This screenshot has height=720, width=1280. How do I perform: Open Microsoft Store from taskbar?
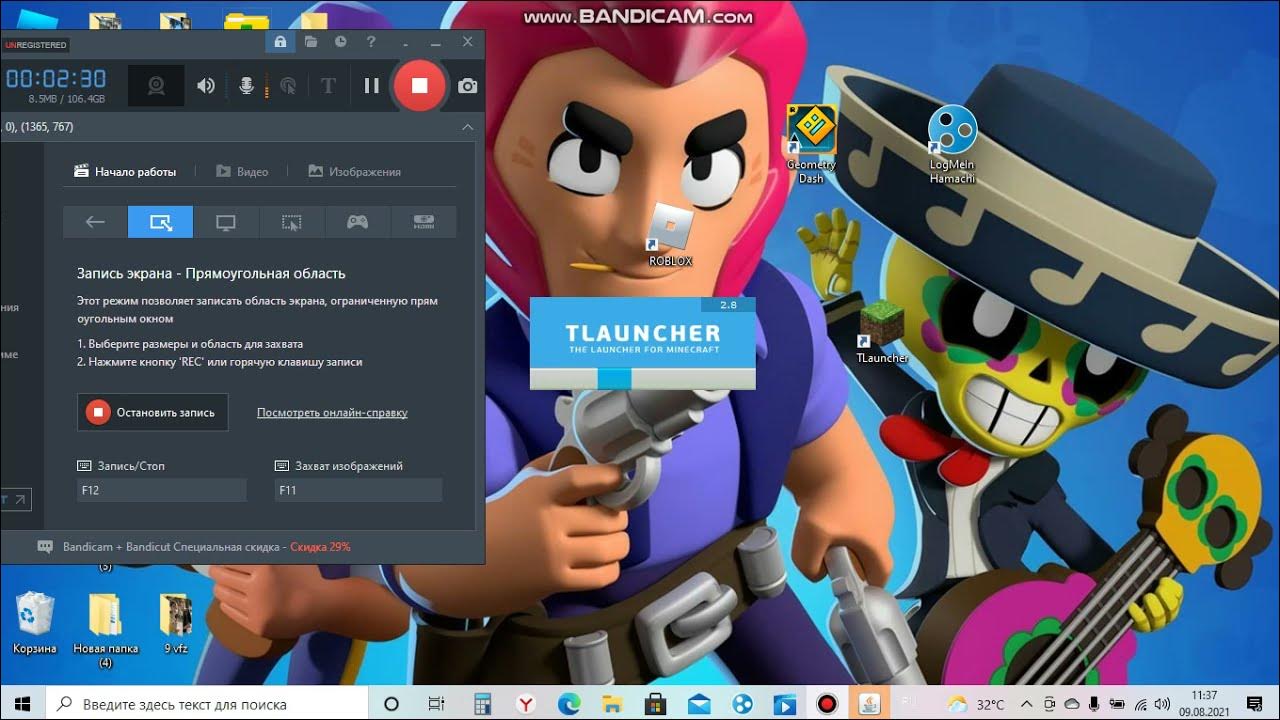pyautogui.click(x=655, y=703)
